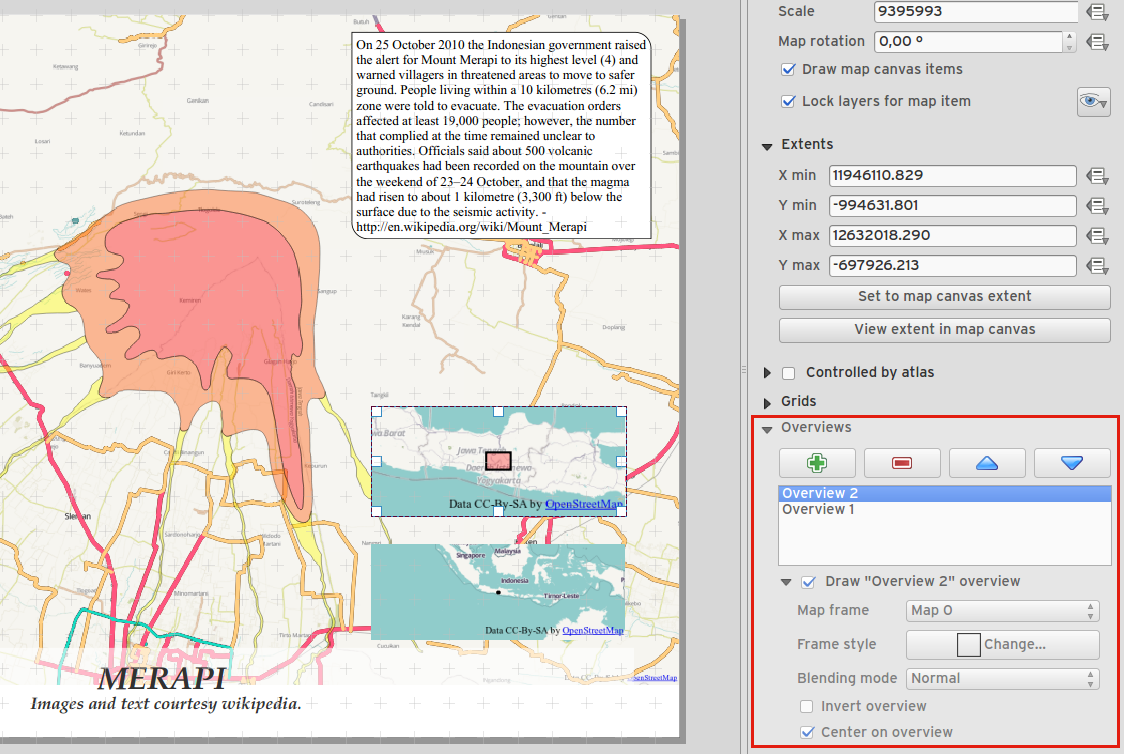
Task: Disable Draw map canvas items checkbox
Action: click(788, 70)
